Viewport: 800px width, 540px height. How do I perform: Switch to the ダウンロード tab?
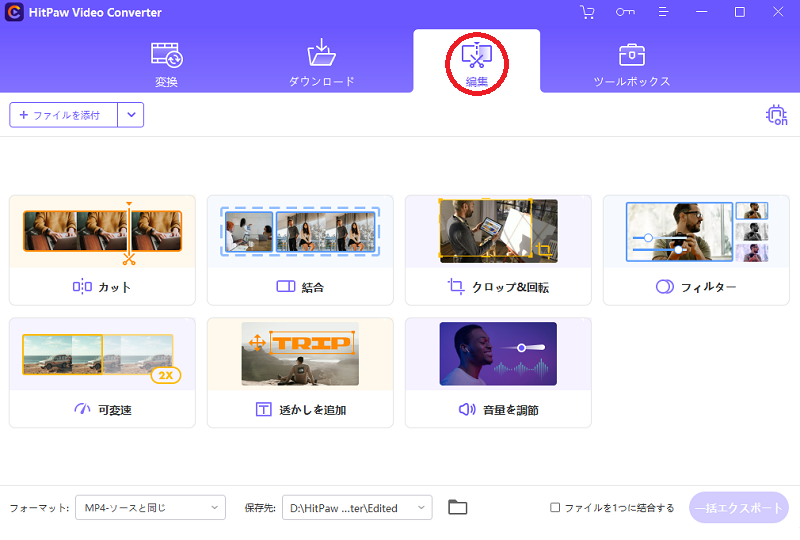(x=322, y=62)
